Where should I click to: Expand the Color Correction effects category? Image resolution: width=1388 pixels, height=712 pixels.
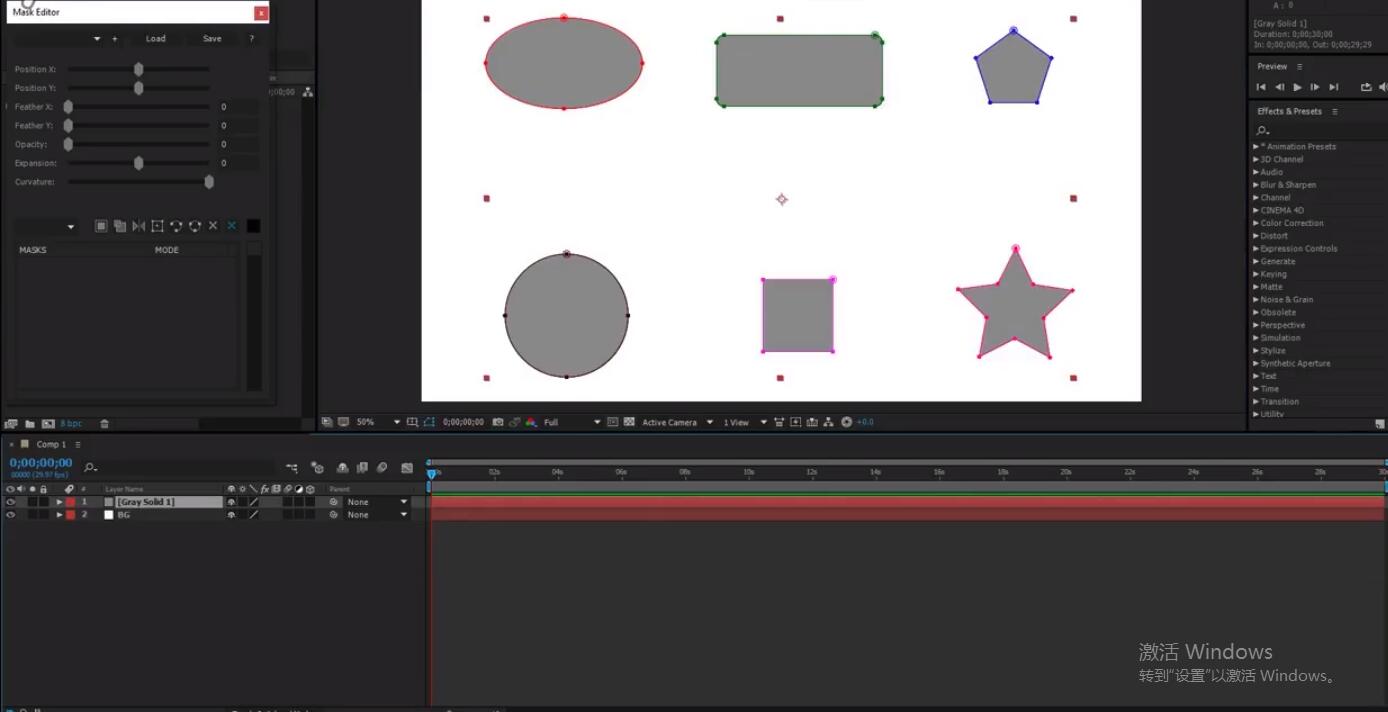(x=1256, y=223)
